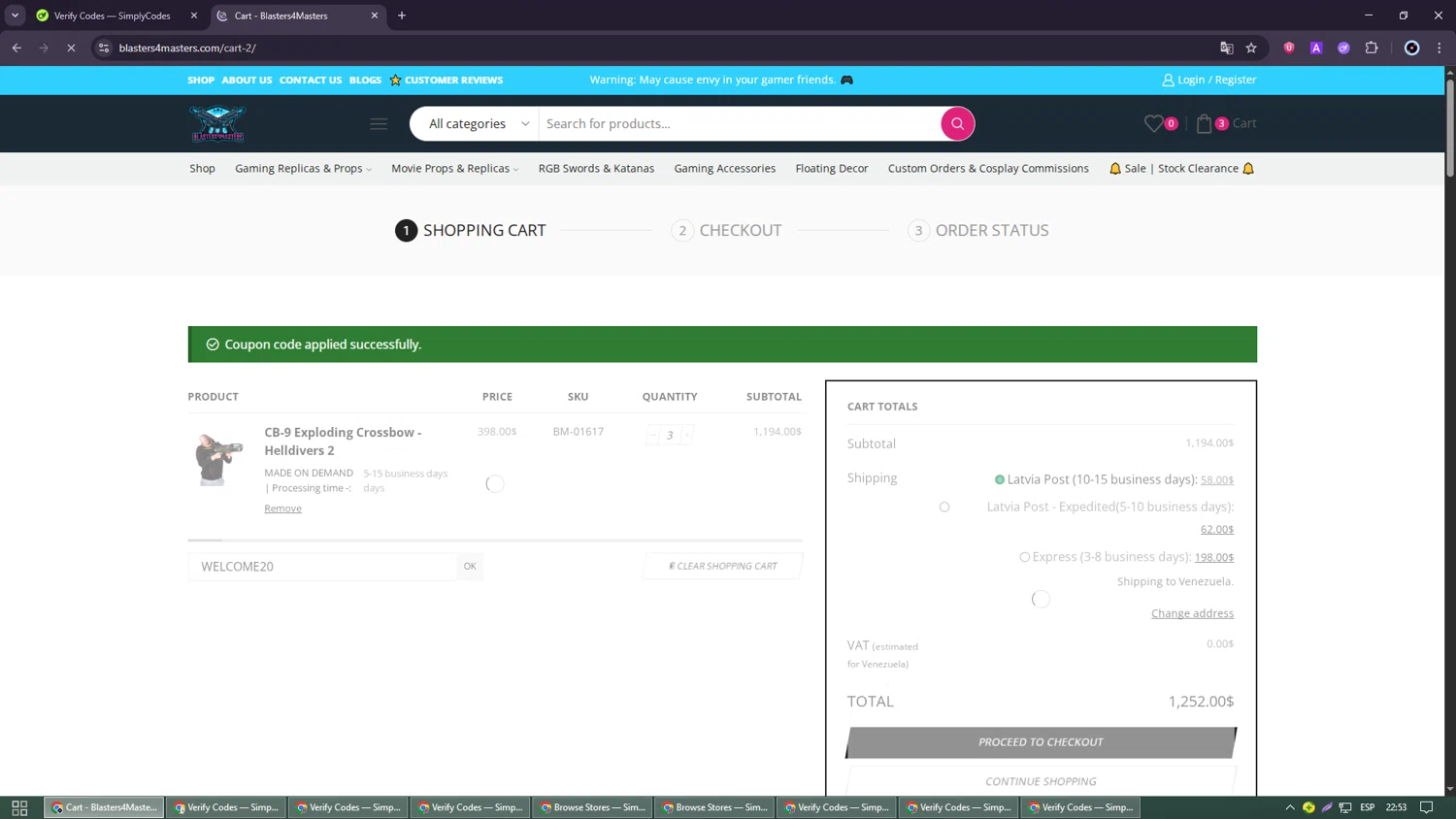Viewport: 1456px width, 819px height.
Task: Click CLEAR SHOPPING CART button
Action: pos(723,567)
